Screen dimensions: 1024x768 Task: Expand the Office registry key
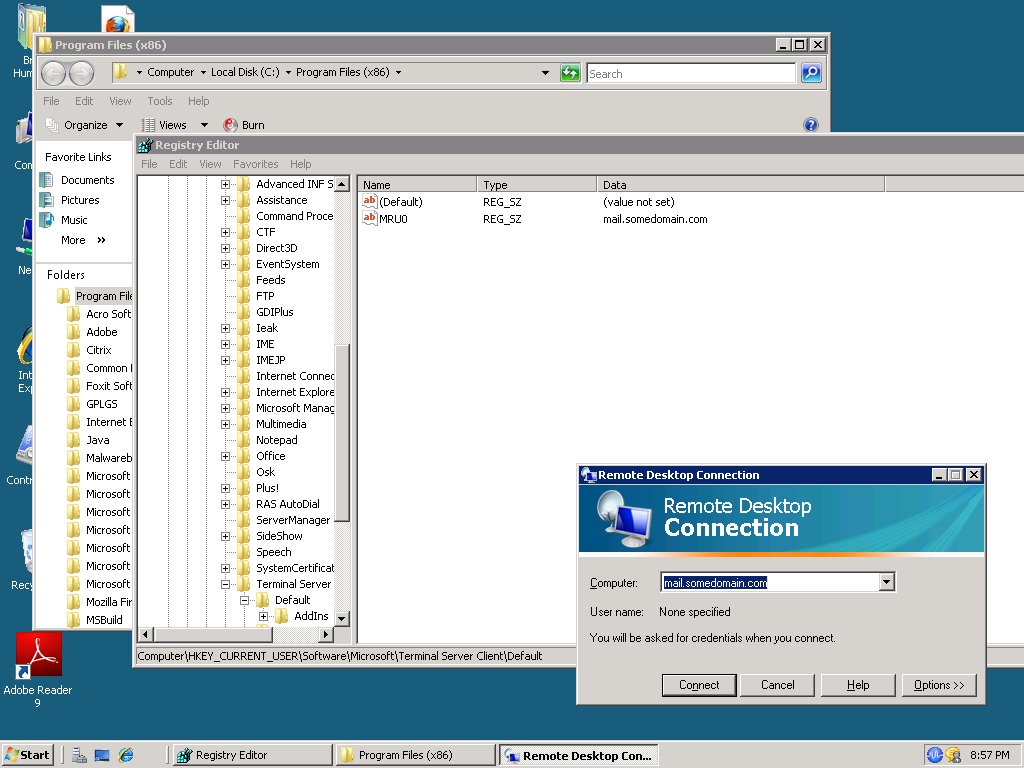point(226,456)
